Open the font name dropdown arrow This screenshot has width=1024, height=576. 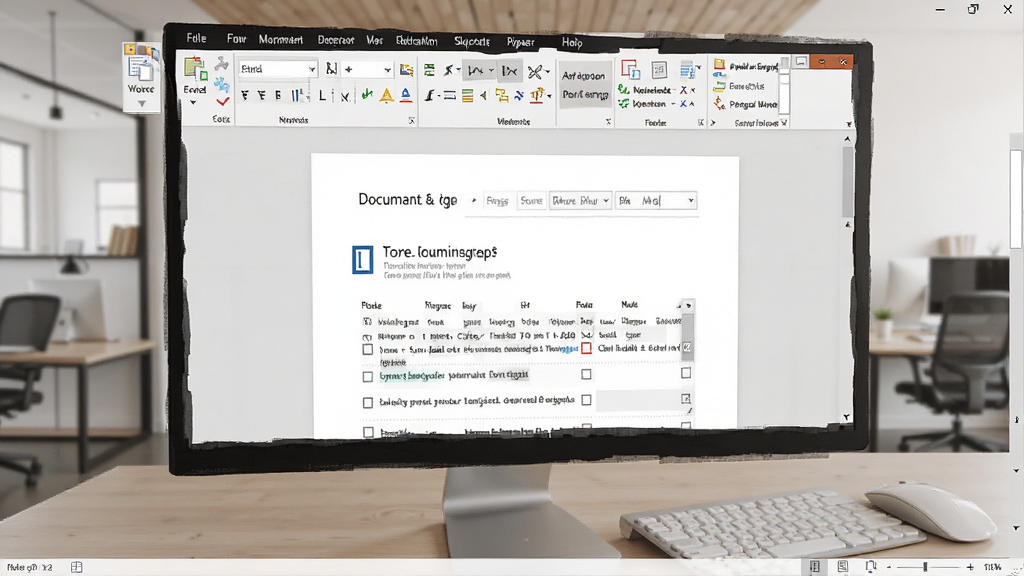tap(312, 69)
